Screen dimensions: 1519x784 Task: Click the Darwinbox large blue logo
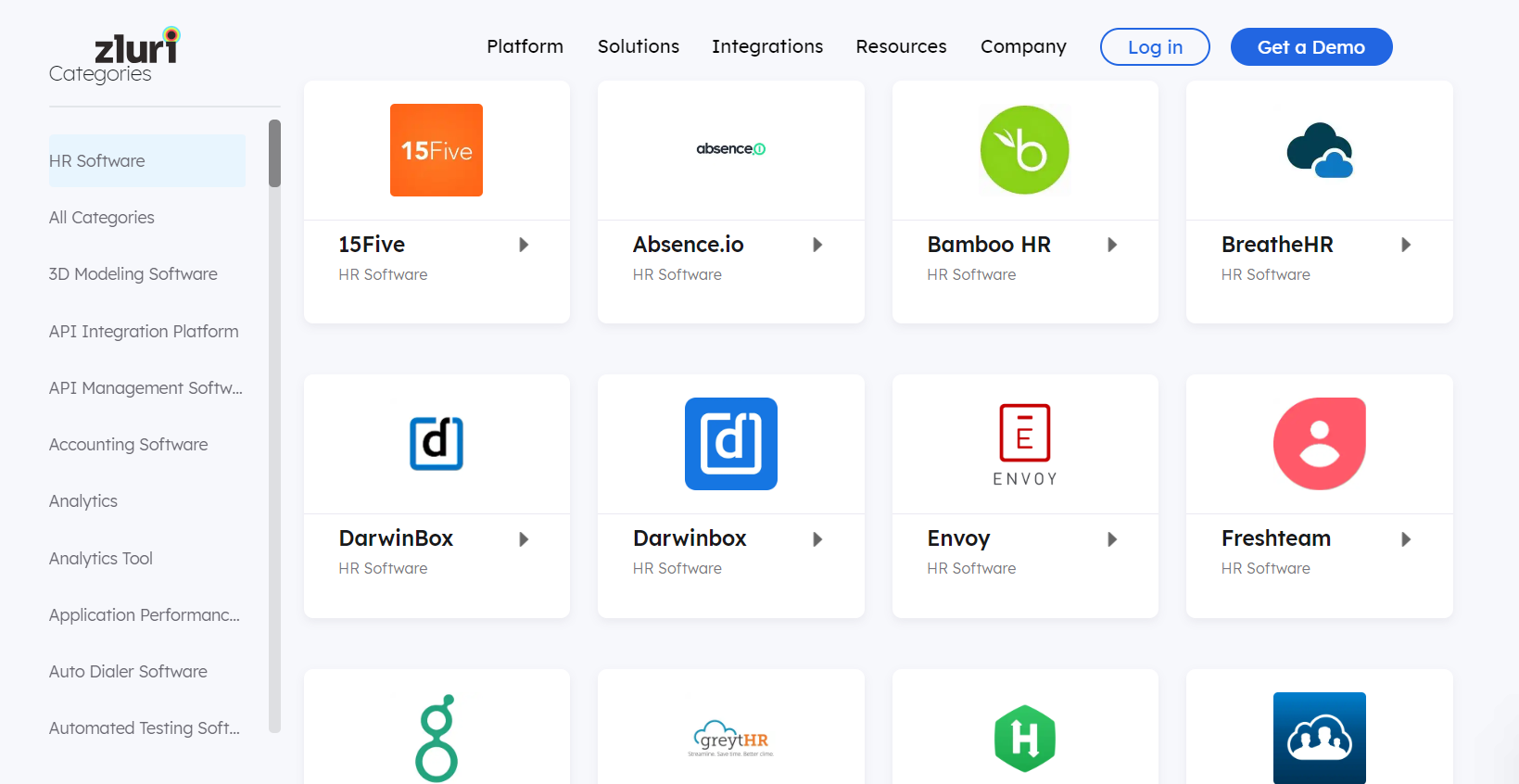[731, 444]
